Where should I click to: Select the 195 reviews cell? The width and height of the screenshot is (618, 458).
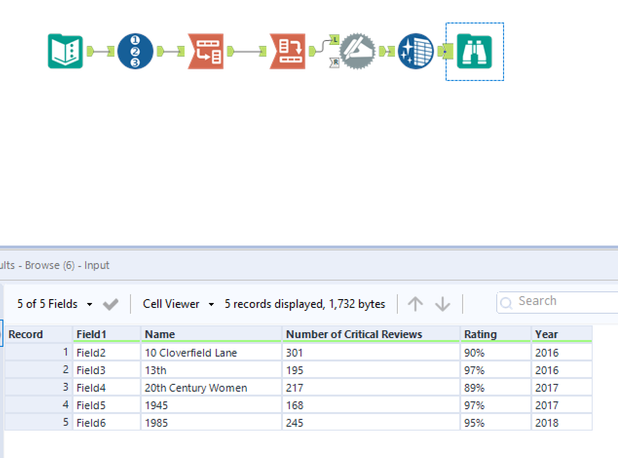click(371, 370)
